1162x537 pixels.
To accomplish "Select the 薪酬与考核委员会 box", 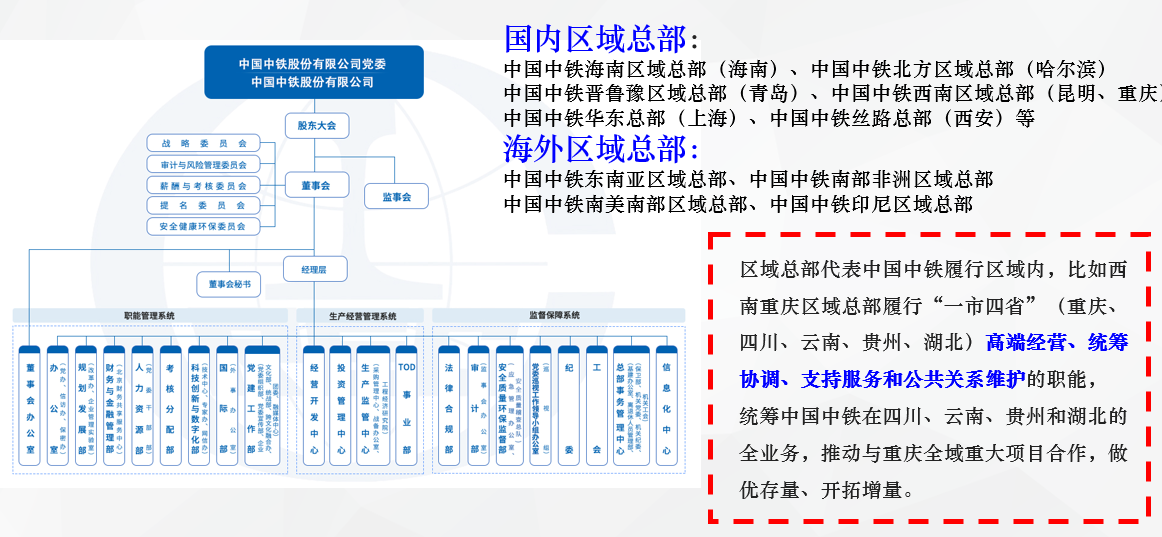I will (x=204, y=184).
